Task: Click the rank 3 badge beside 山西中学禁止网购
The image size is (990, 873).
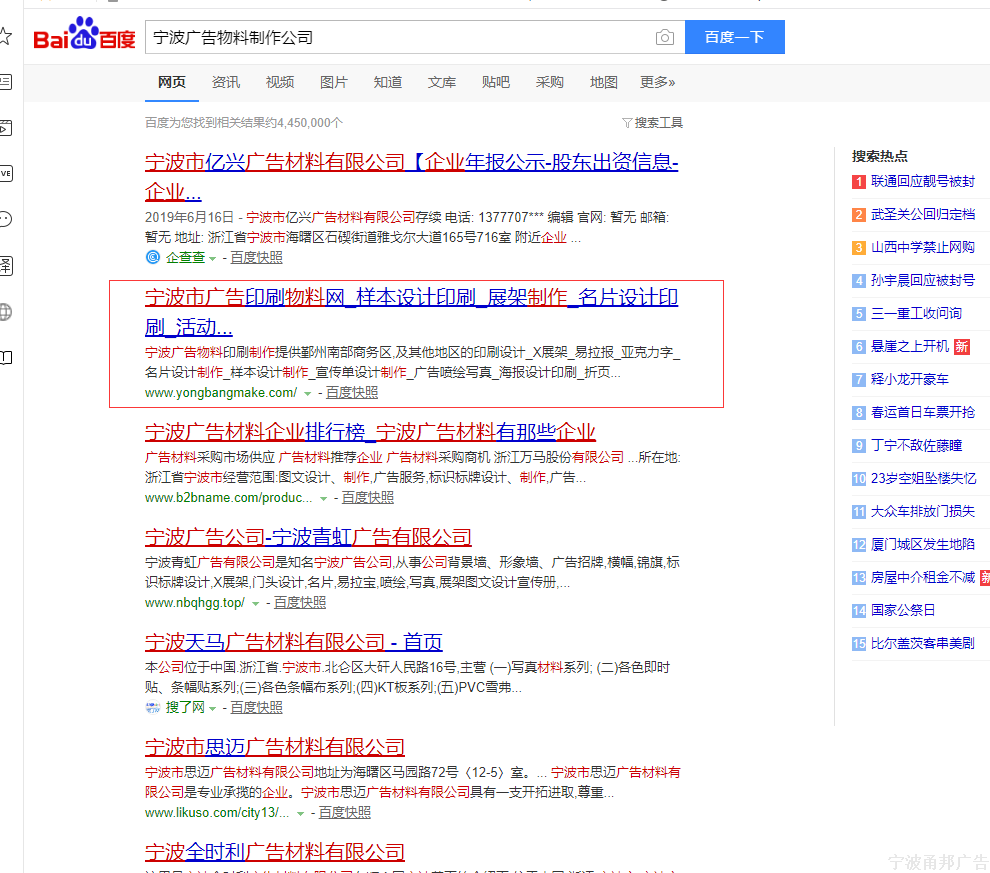Action: [859, 247]
